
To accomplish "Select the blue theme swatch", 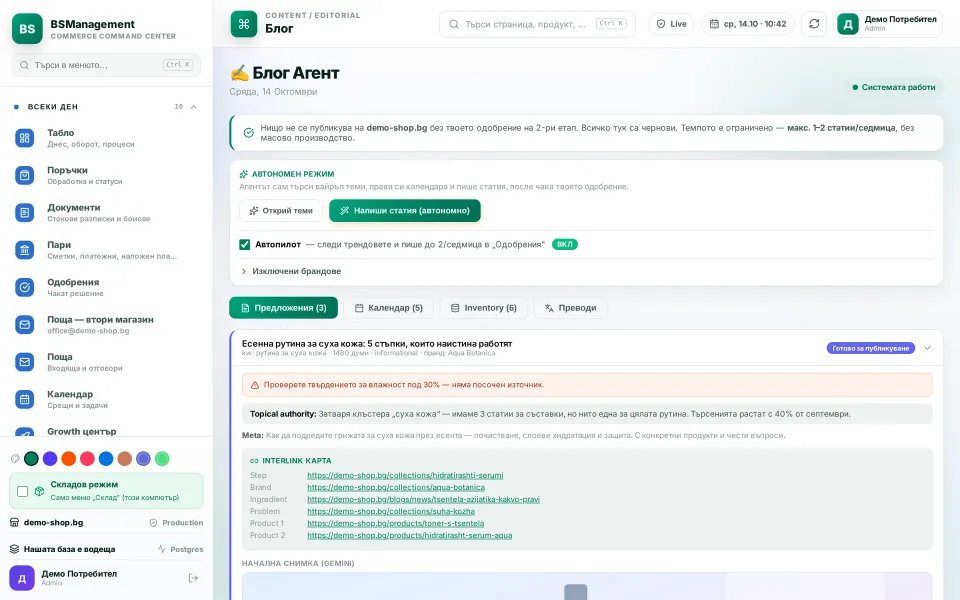I will tap(106, 459).
